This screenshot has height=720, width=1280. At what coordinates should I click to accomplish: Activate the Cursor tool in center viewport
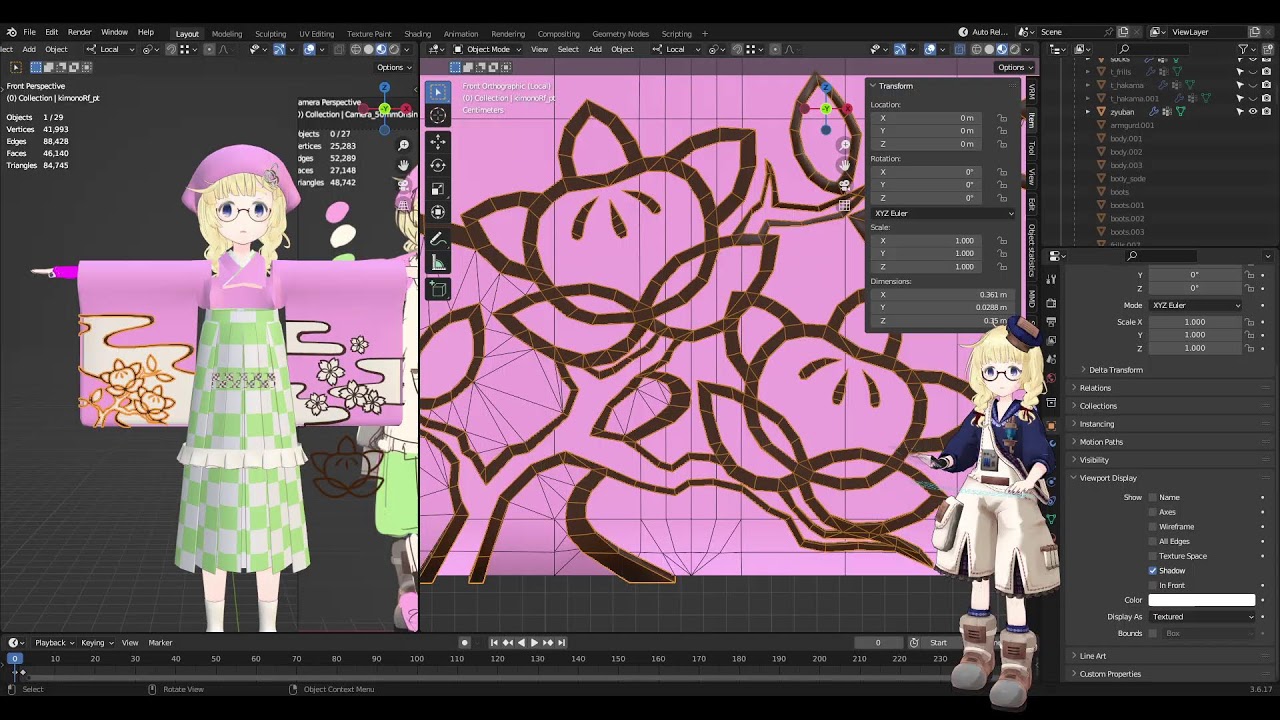click(x=438, y=116)
